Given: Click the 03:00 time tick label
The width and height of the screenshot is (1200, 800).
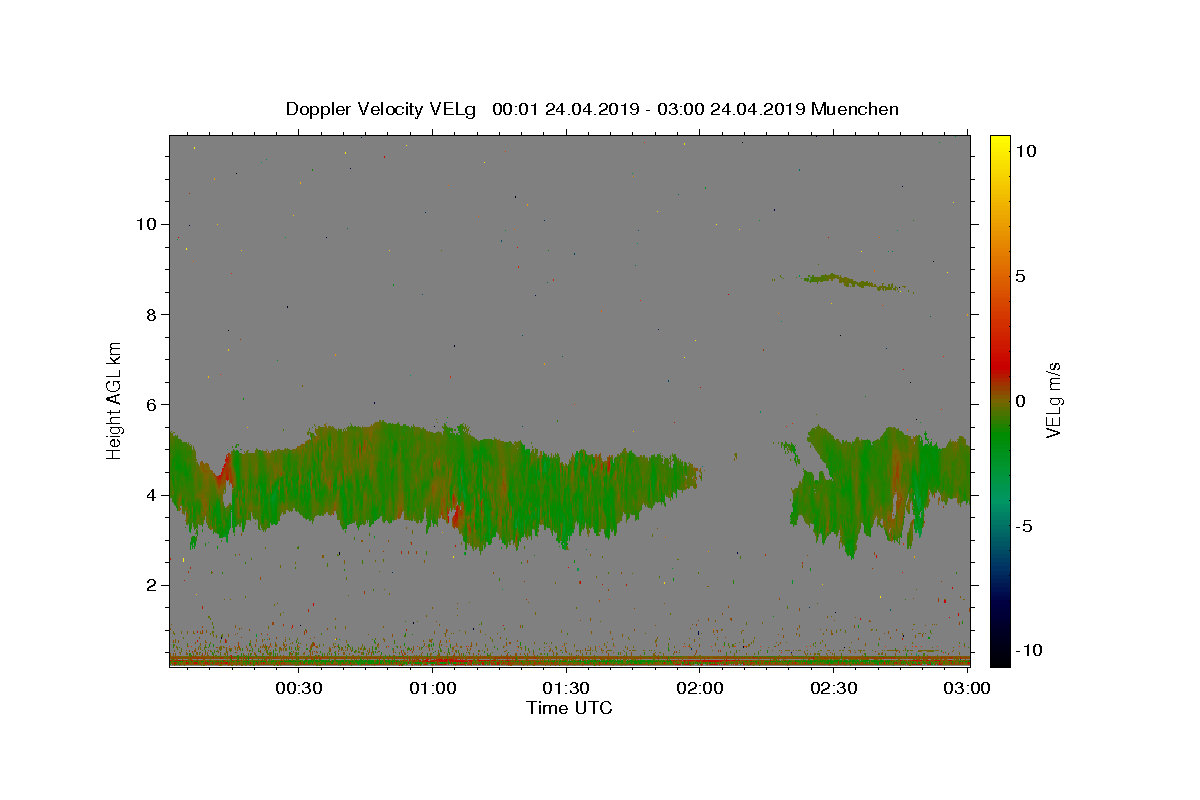Looking at the screenshot, I should click(x=966, y=688).
